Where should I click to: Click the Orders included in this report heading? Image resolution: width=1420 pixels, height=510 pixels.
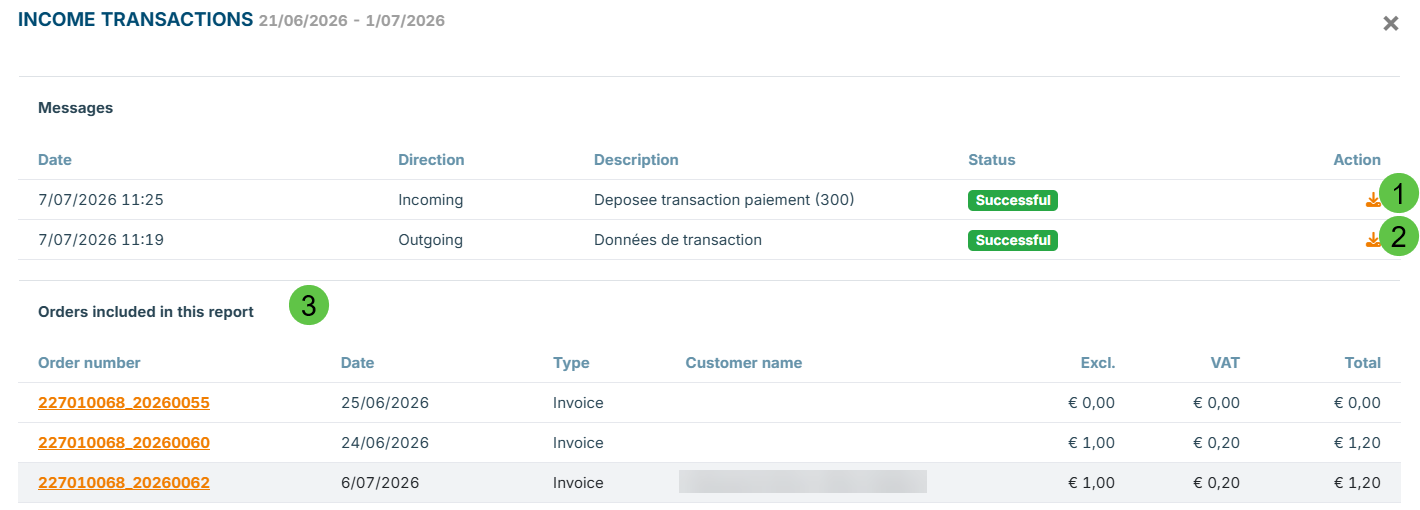(146, 312)
